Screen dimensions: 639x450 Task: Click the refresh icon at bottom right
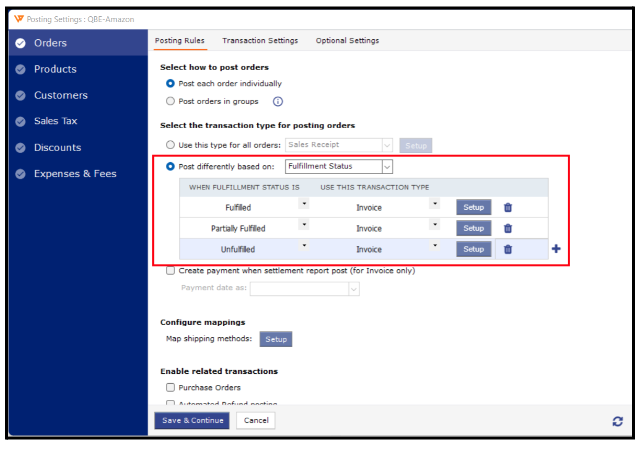point(617,422)
